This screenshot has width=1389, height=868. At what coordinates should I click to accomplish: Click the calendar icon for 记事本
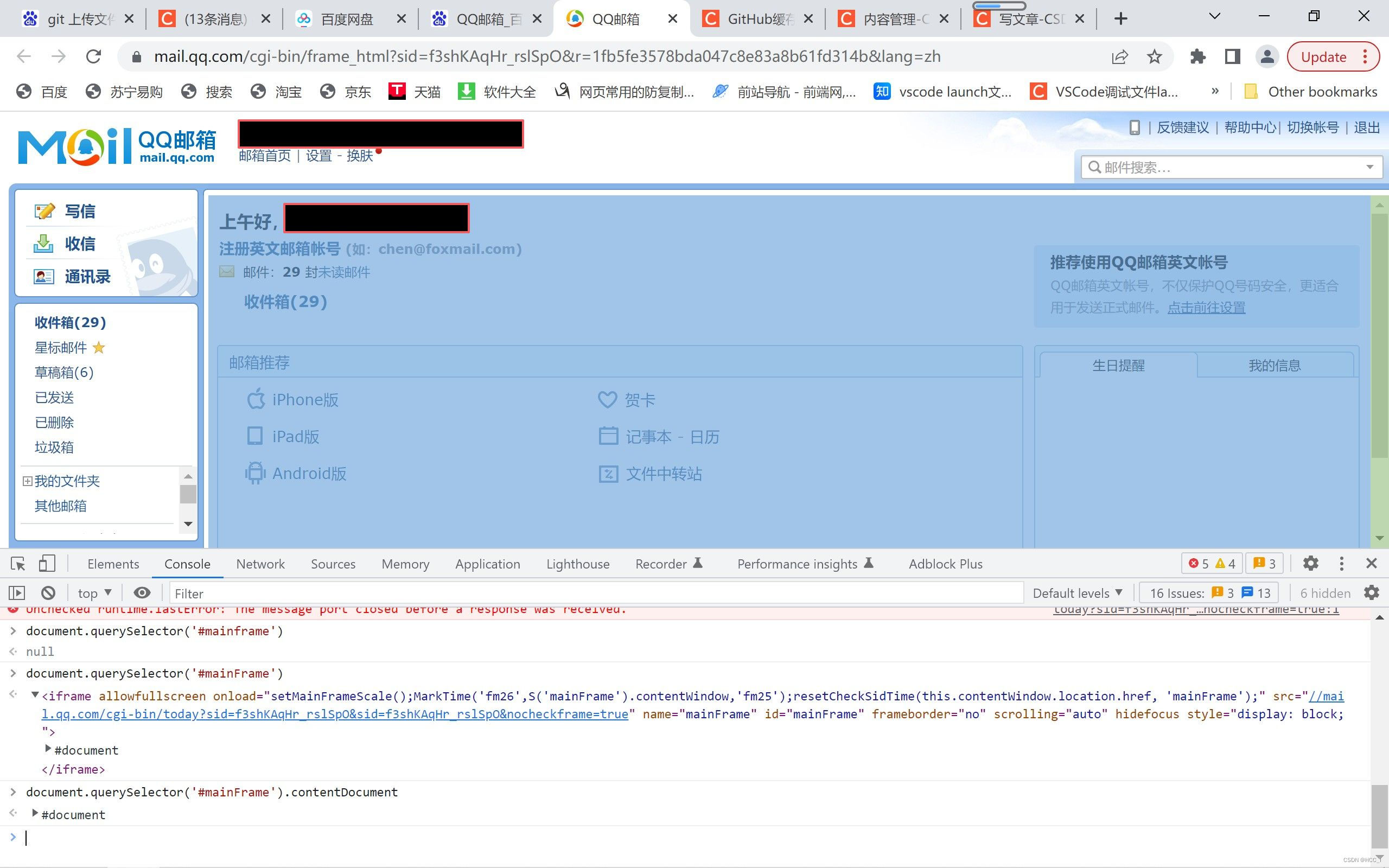(608, 436)
